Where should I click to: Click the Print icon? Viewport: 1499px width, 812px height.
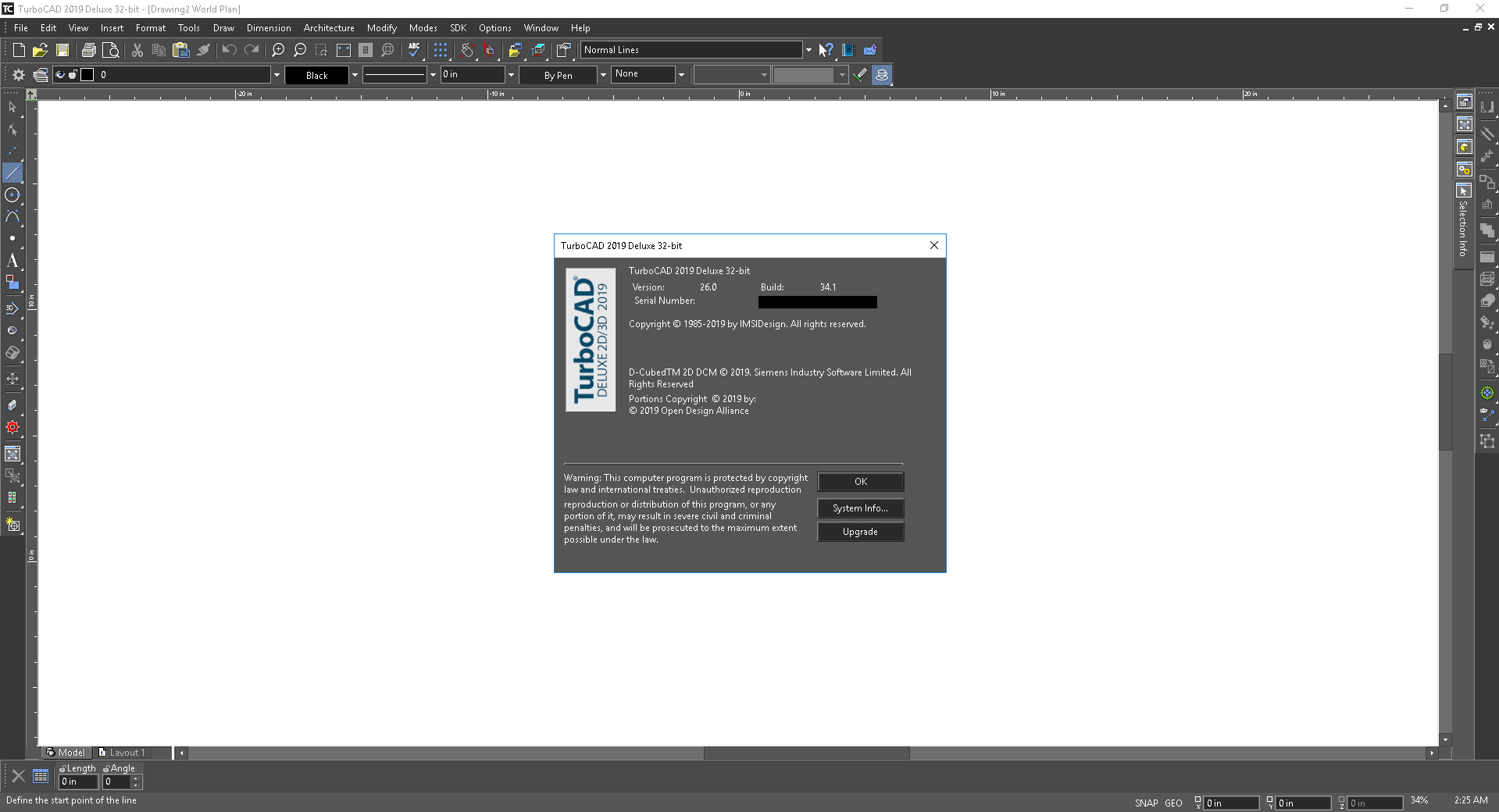(x=89, y=50)
